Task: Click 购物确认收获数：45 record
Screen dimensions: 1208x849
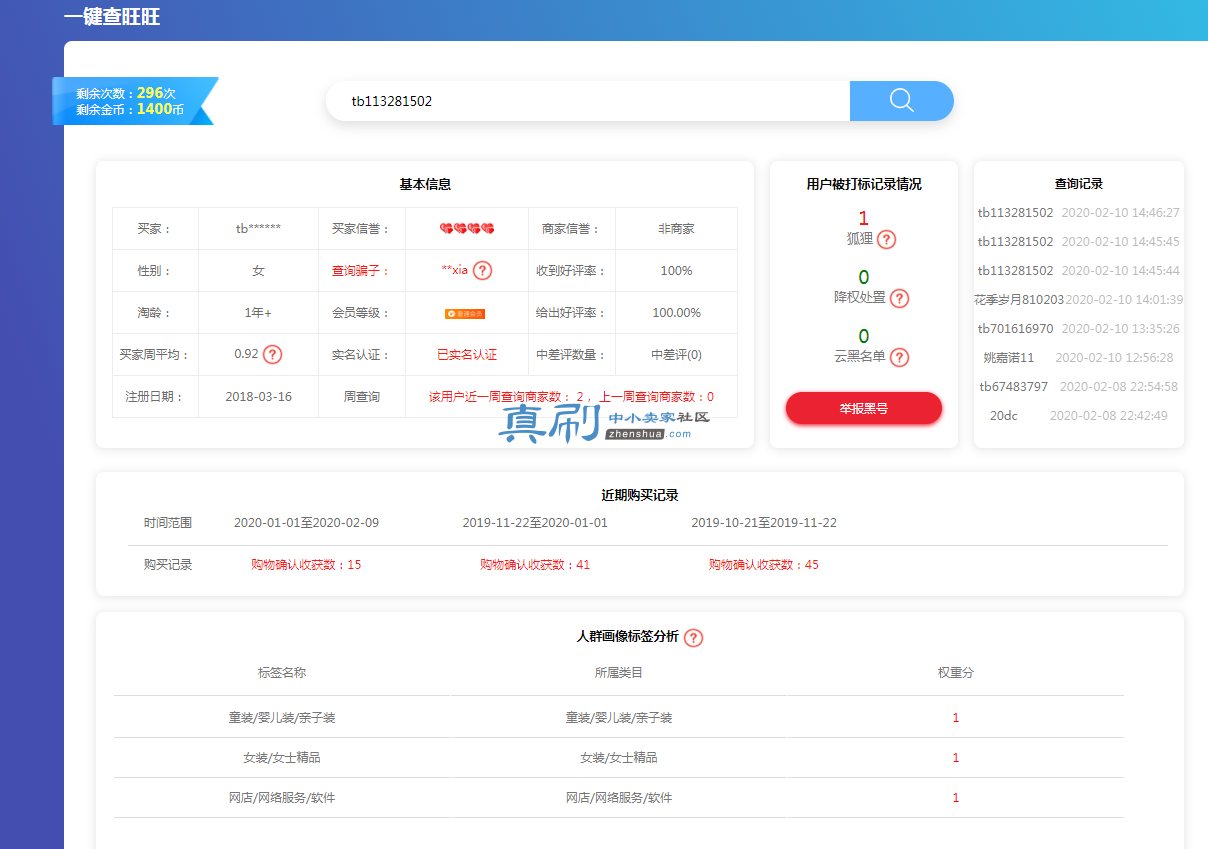Action: coord(764,565)
